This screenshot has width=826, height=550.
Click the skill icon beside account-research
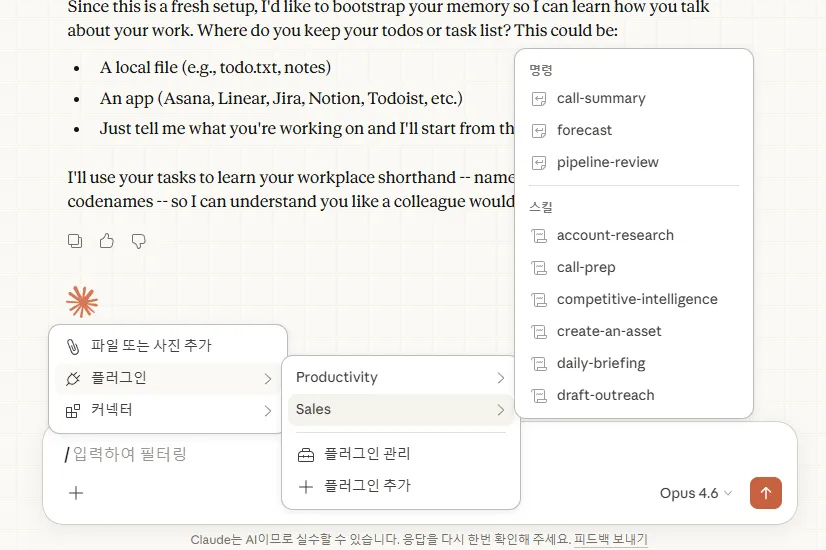pyautogui.click(x=539, y=235)
